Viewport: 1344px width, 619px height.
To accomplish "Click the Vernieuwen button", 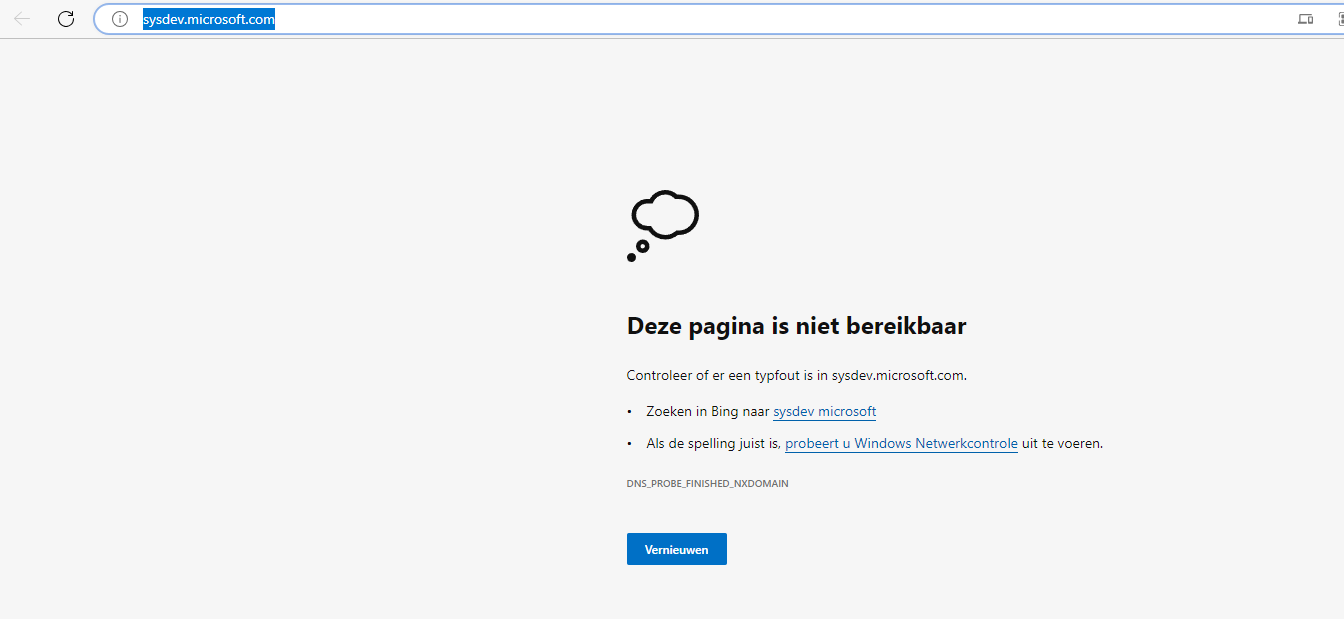I will coord(677,549).
